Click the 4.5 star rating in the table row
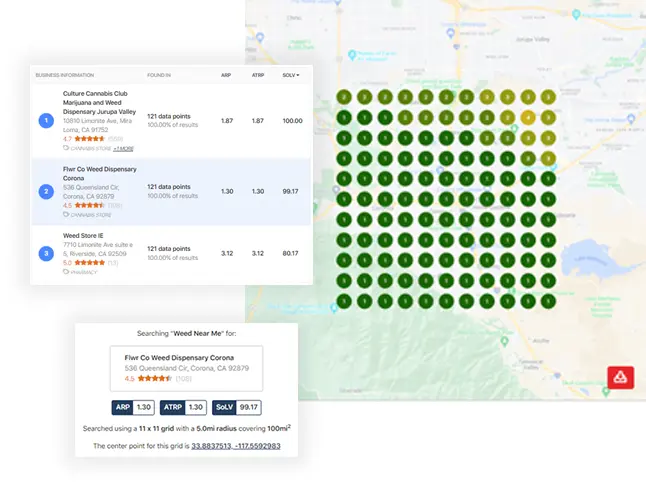 pyautogui.click(x=84, y=205)
